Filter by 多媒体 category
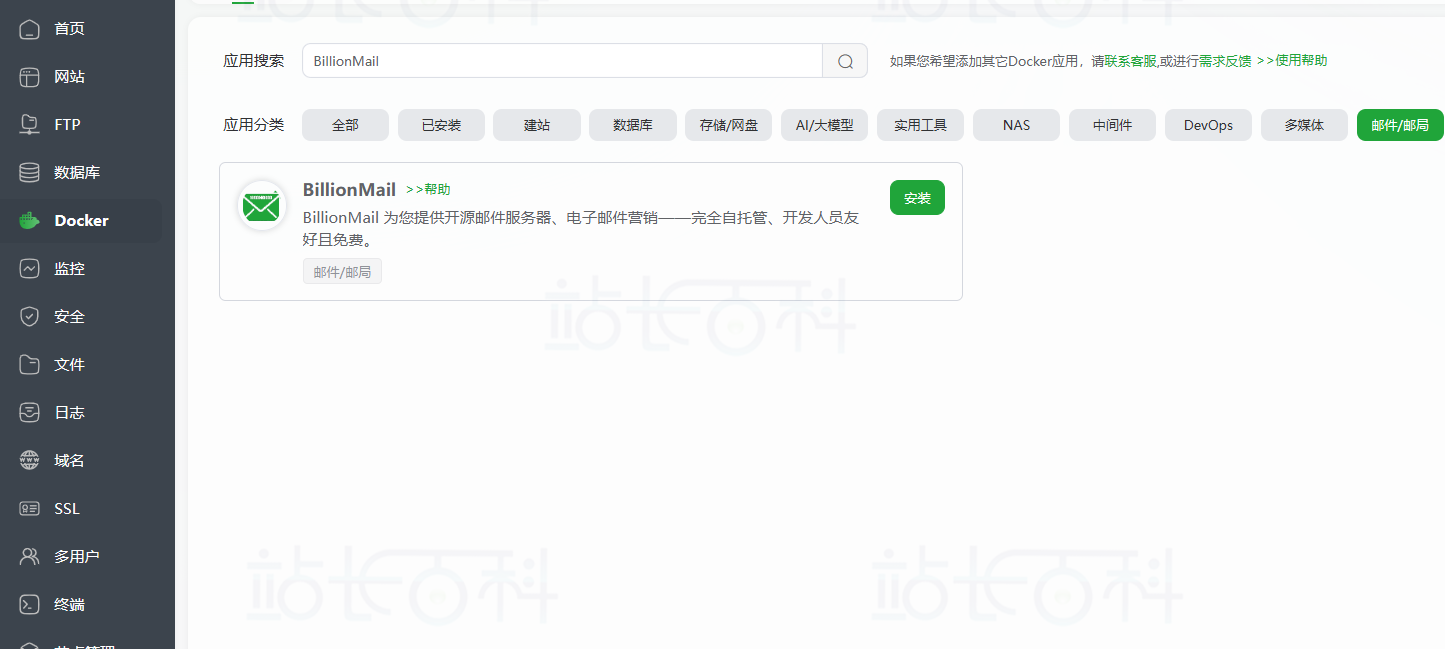This screenshot has width=1445, height=649. click(1304, 125)
